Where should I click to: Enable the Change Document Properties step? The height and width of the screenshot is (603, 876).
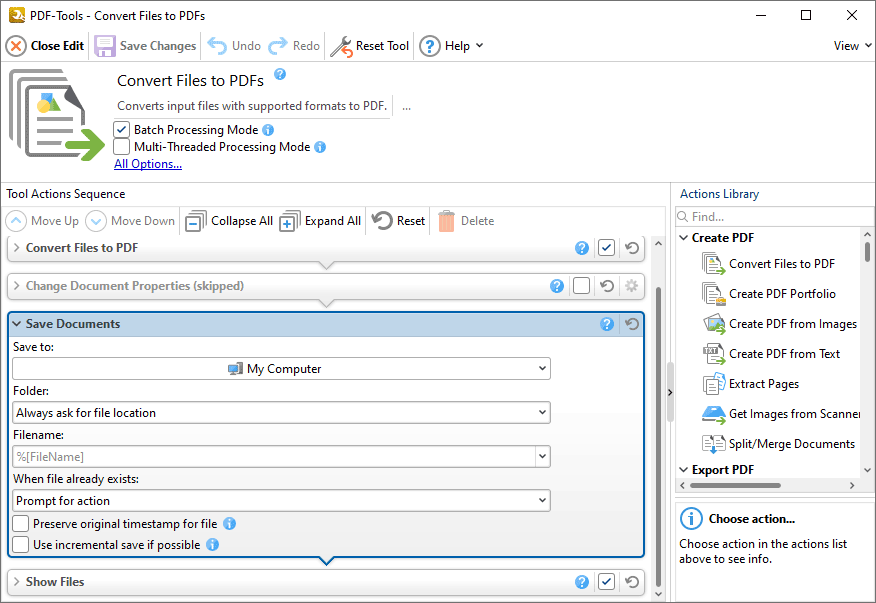(581, 286)
